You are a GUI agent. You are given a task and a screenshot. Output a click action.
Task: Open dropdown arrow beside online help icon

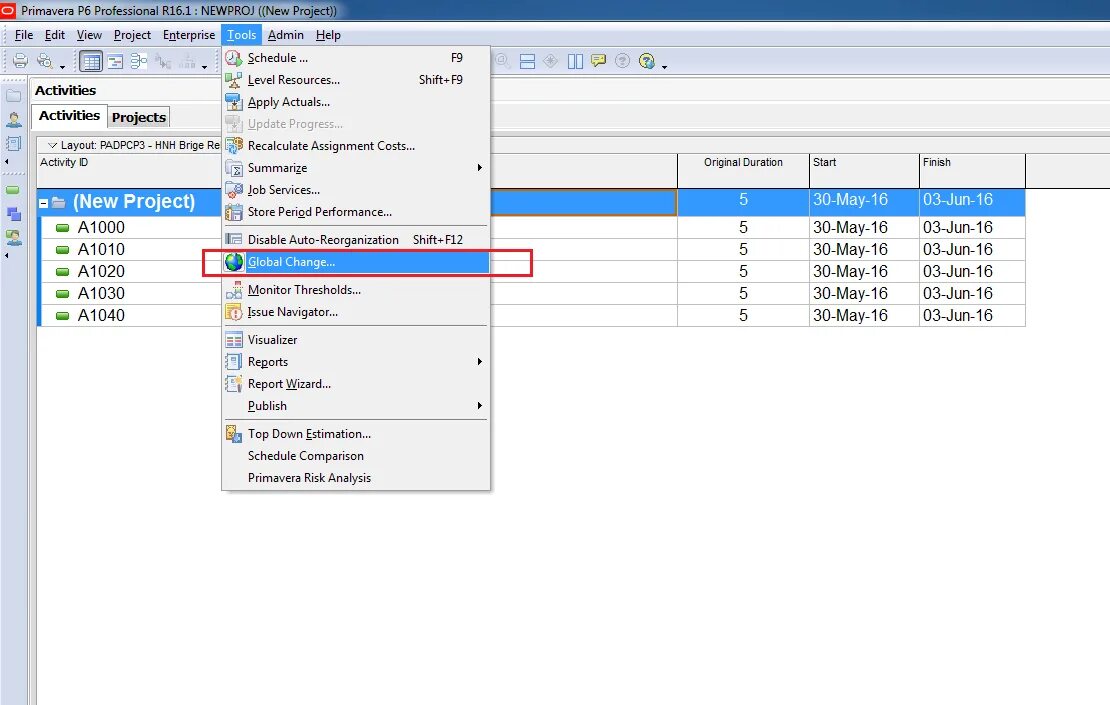664,67
